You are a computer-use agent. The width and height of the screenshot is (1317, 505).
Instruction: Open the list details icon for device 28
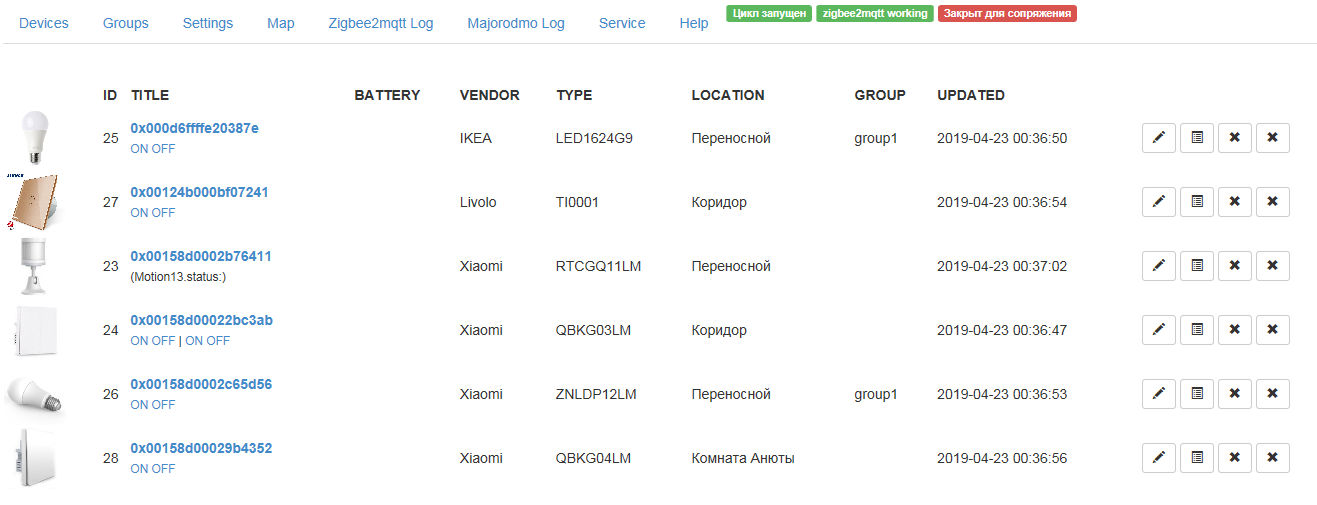(1197, 458)
